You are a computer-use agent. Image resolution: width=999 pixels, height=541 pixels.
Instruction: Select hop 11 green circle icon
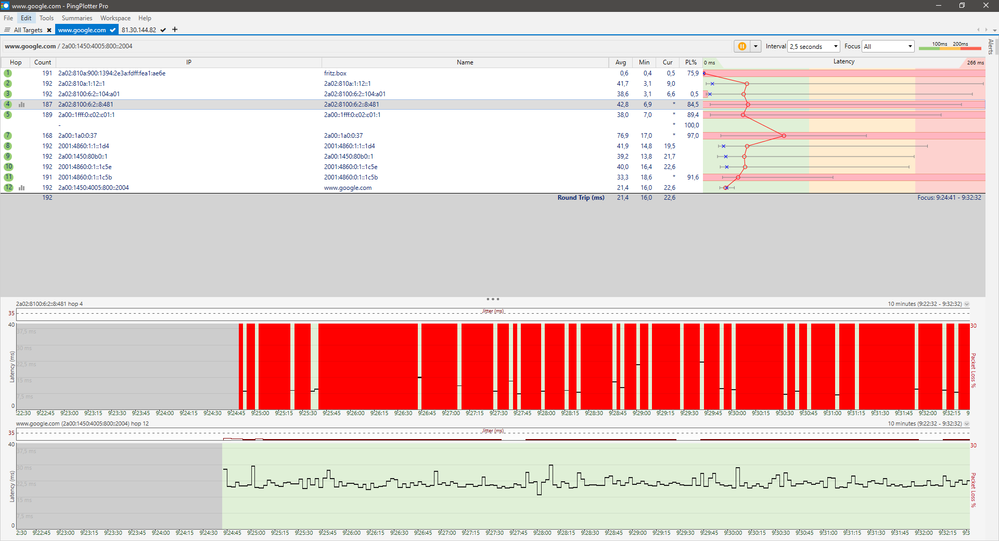click(x=8, y=177)
